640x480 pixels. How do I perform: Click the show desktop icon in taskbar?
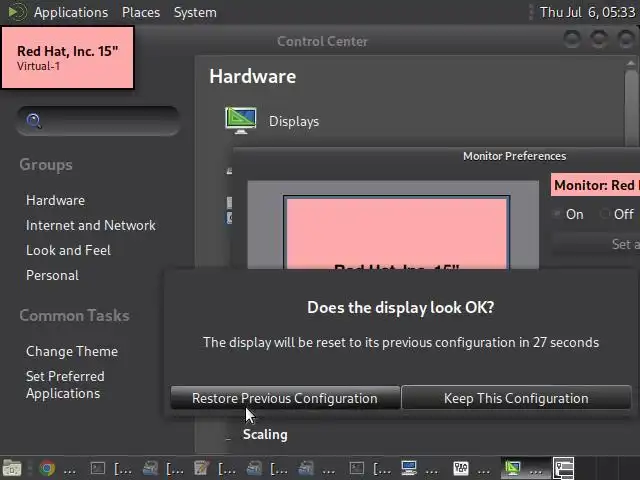click(12, 468)
